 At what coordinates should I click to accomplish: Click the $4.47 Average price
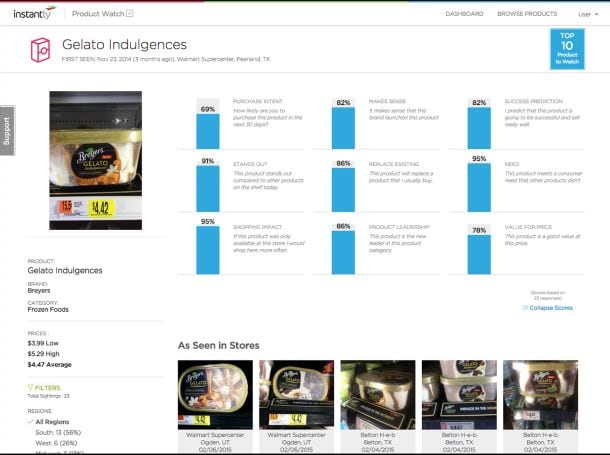tap(49, 364)
